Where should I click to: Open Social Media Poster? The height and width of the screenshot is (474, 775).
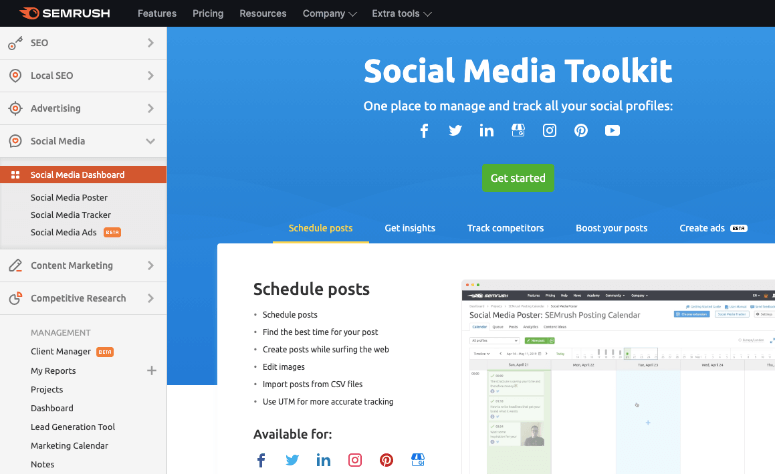coord(69,198)
